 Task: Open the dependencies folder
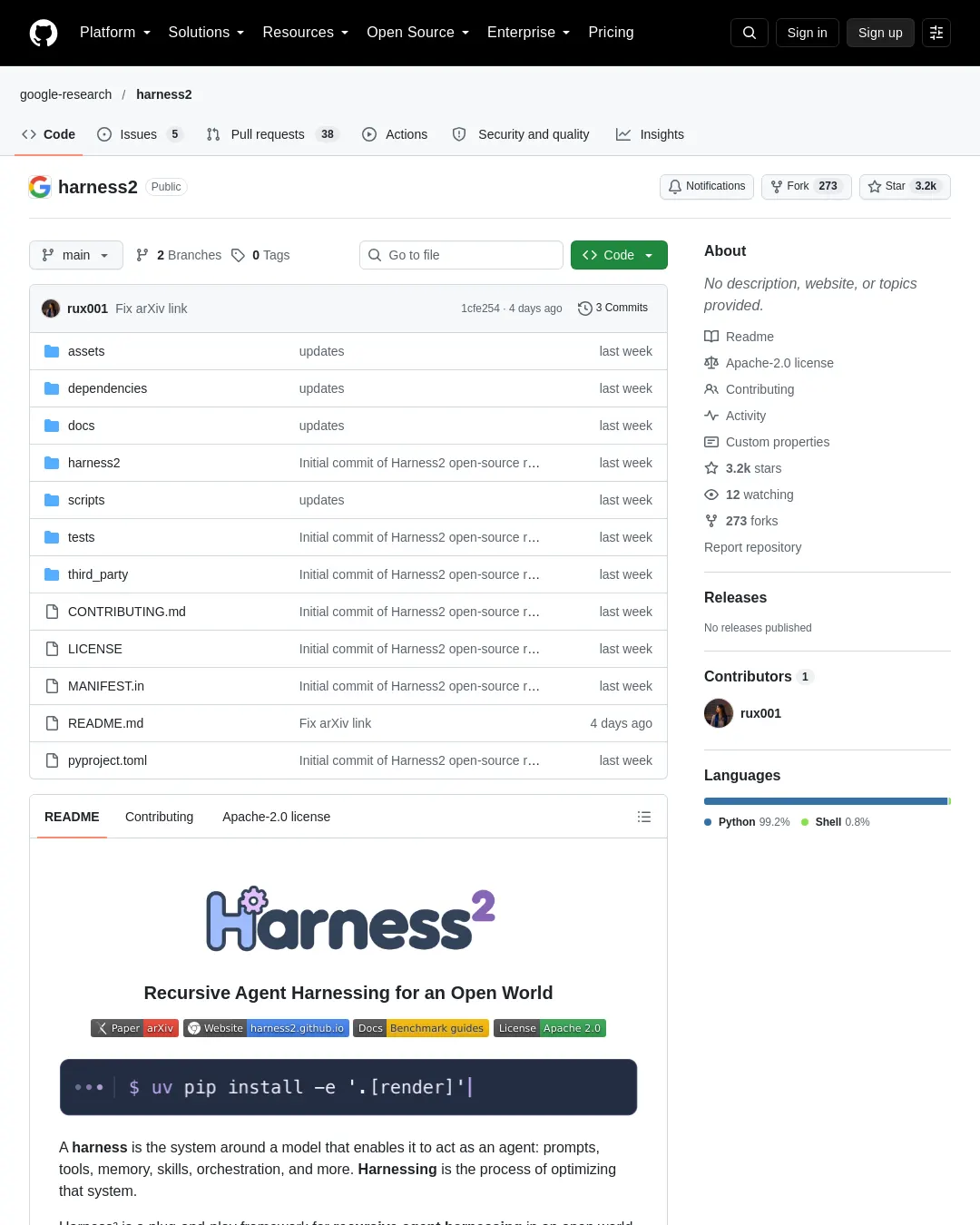(x=107, y=388)
